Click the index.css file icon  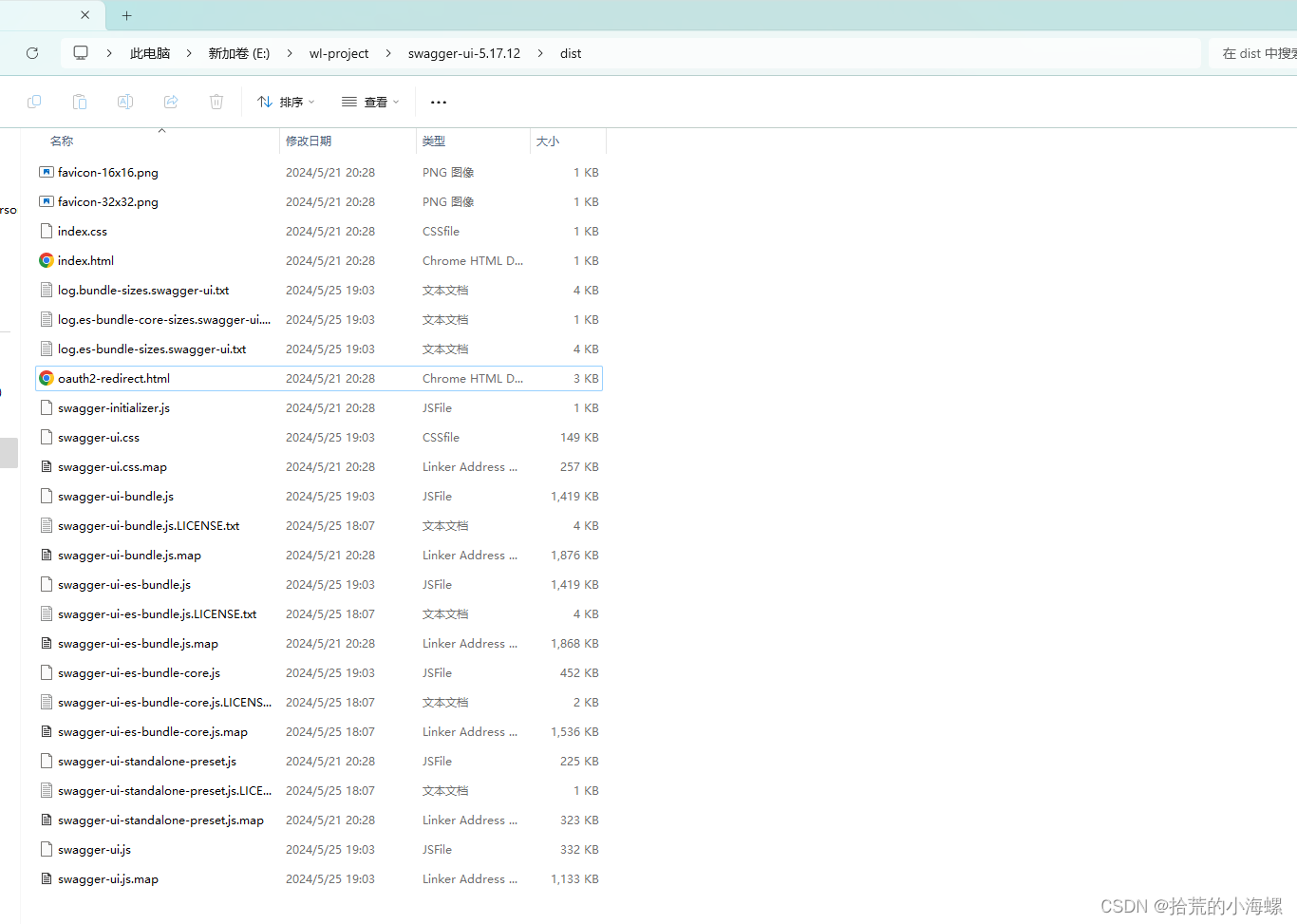pos(46,231)
